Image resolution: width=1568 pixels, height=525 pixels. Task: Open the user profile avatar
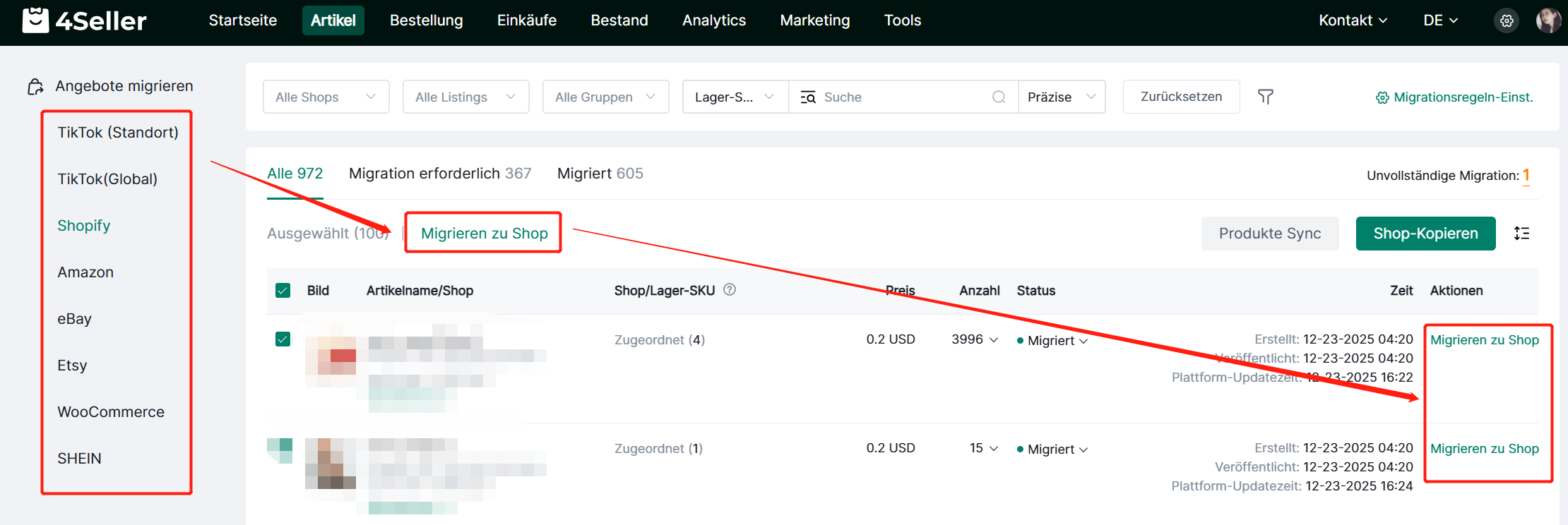pyautogui.click(x=1548, y=20)
